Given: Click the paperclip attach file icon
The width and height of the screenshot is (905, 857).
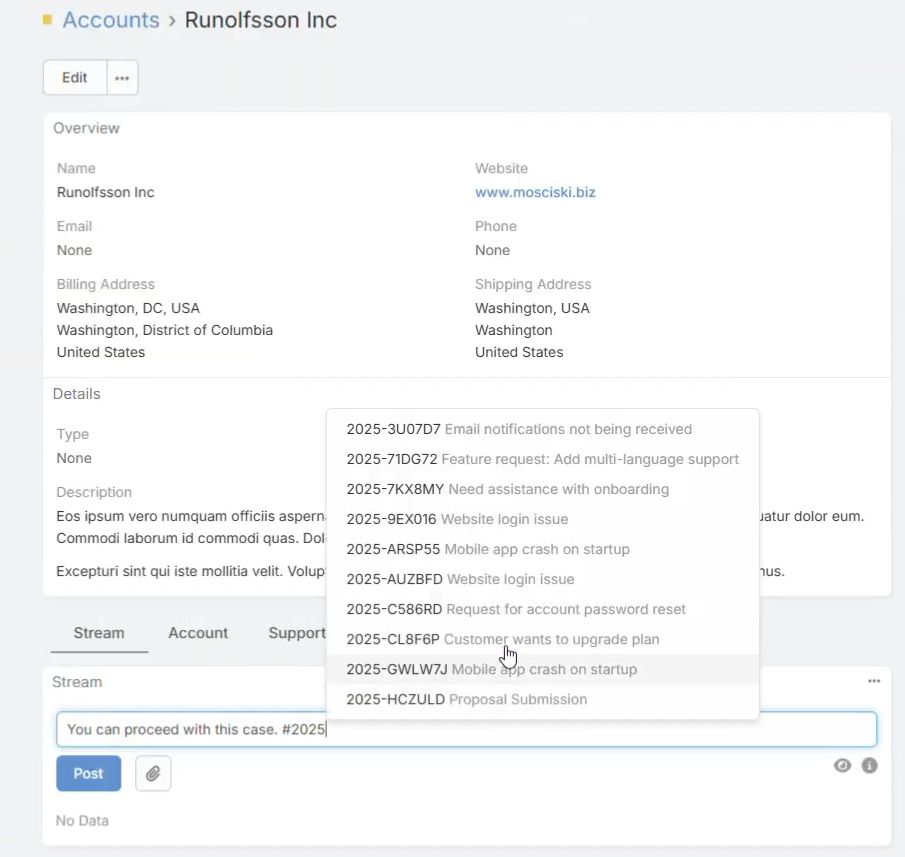Looking at the screenshot, I should pos(153,773).
